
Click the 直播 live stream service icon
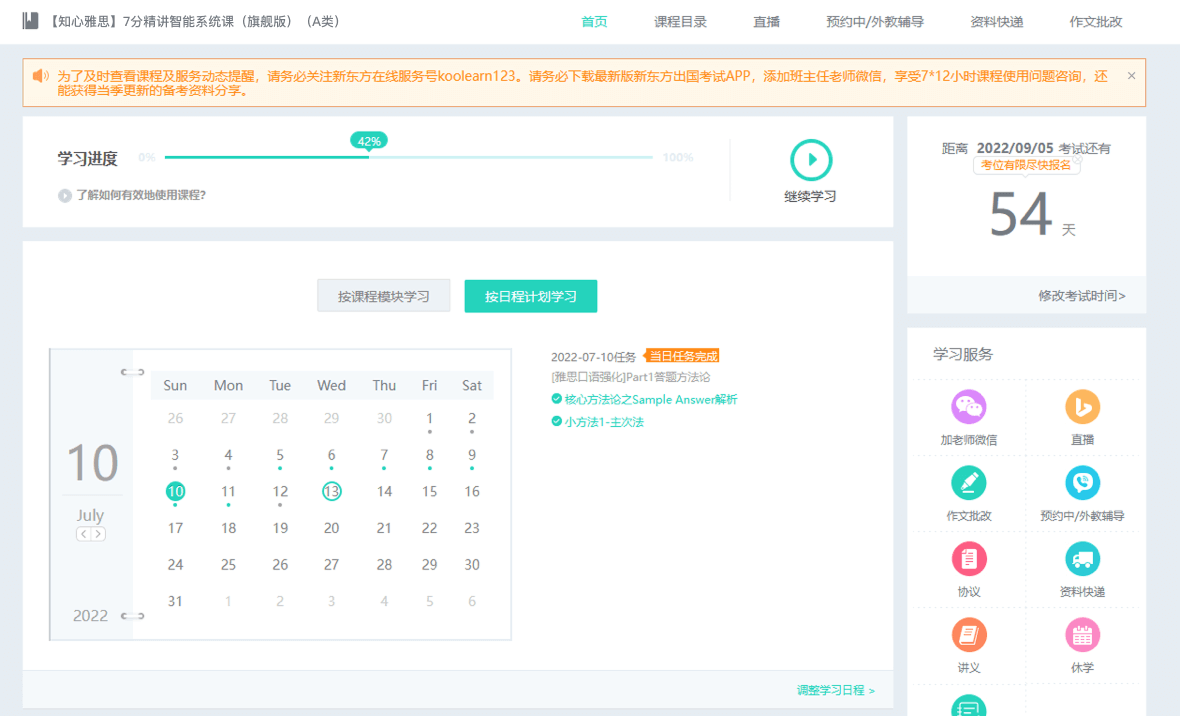point(1082,407)
